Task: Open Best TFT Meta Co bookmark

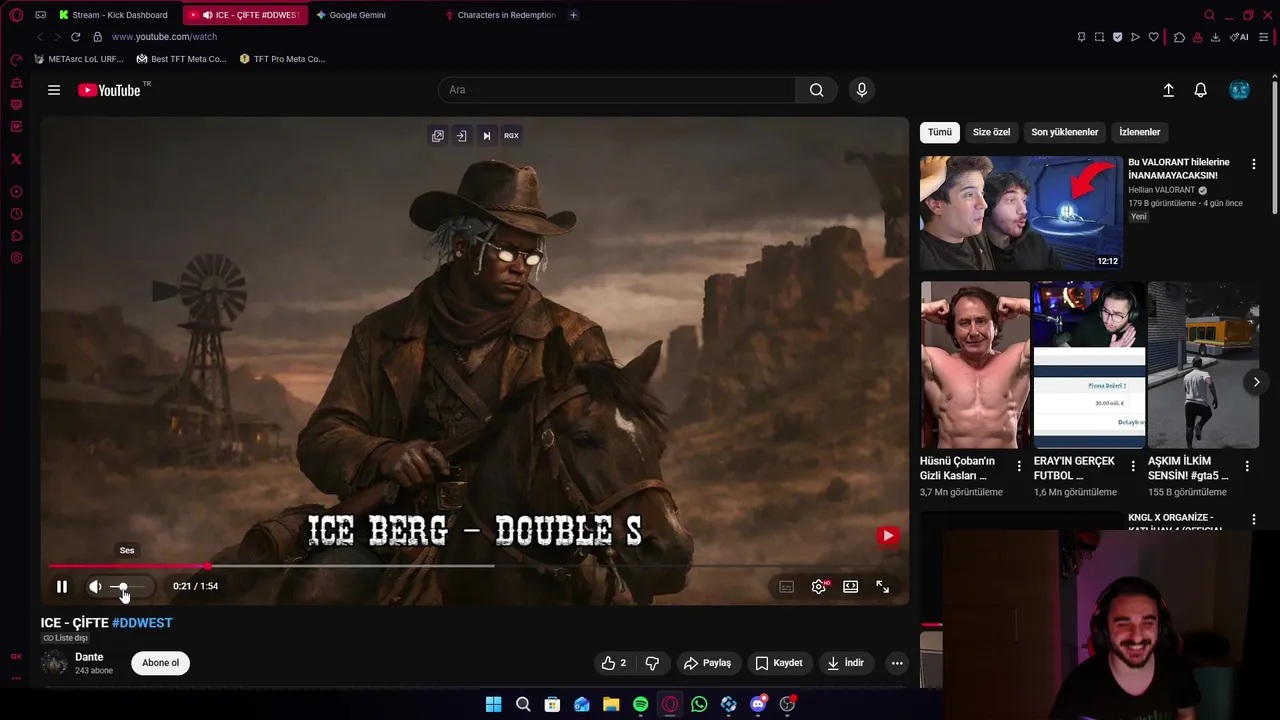Action: [x=182, y=59]
